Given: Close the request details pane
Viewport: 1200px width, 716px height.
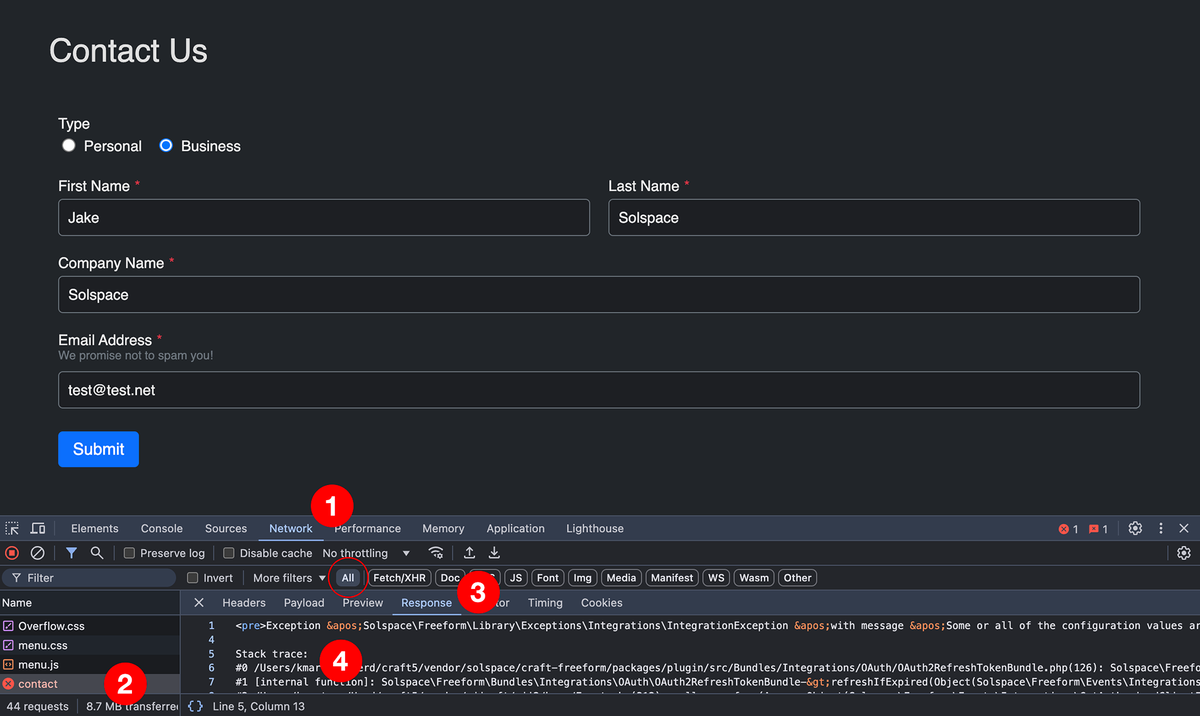Looking at the screenshot, I should (x=199, y=603).
